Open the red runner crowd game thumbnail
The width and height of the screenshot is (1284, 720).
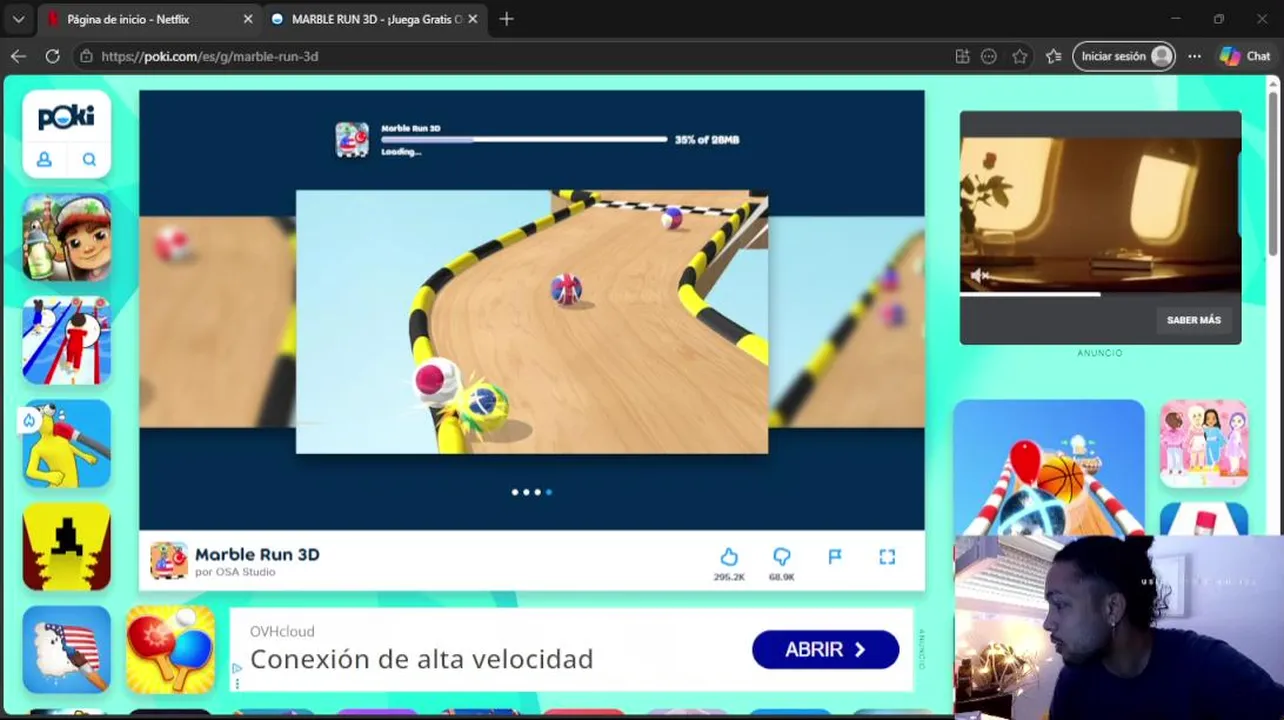pyautogui.click(x=67, y=340)
